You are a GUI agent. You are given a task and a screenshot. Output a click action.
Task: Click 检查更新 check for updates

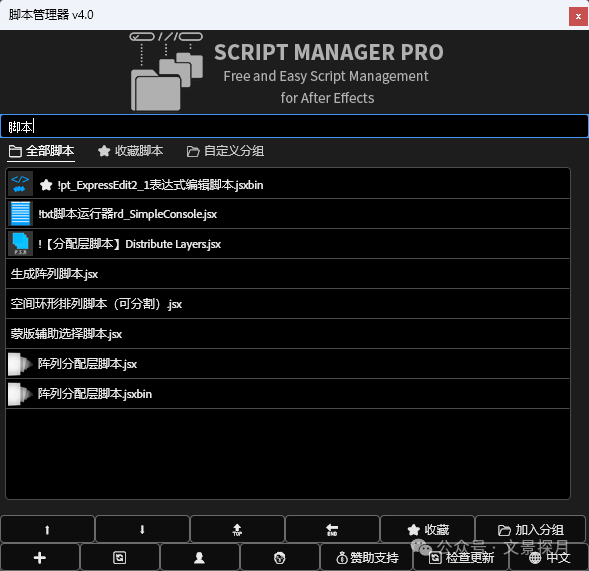pos(461,557)
